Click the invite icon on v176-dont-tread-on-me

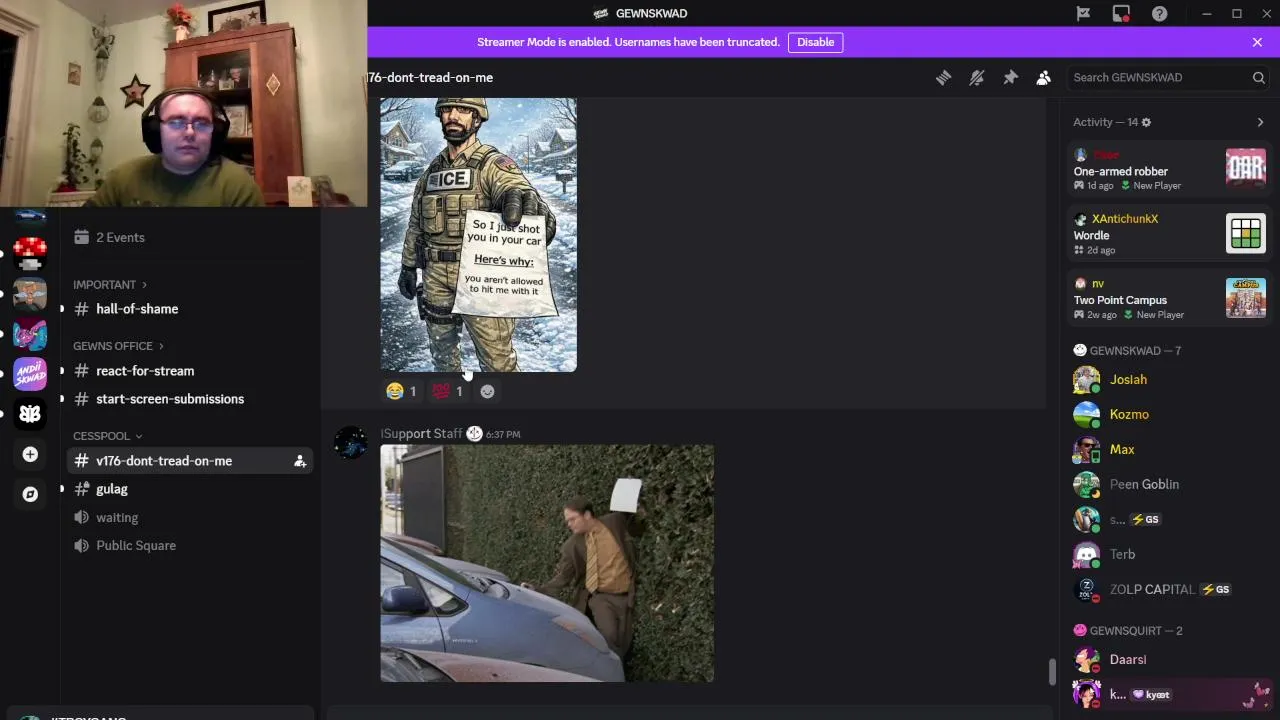(299, 461)
